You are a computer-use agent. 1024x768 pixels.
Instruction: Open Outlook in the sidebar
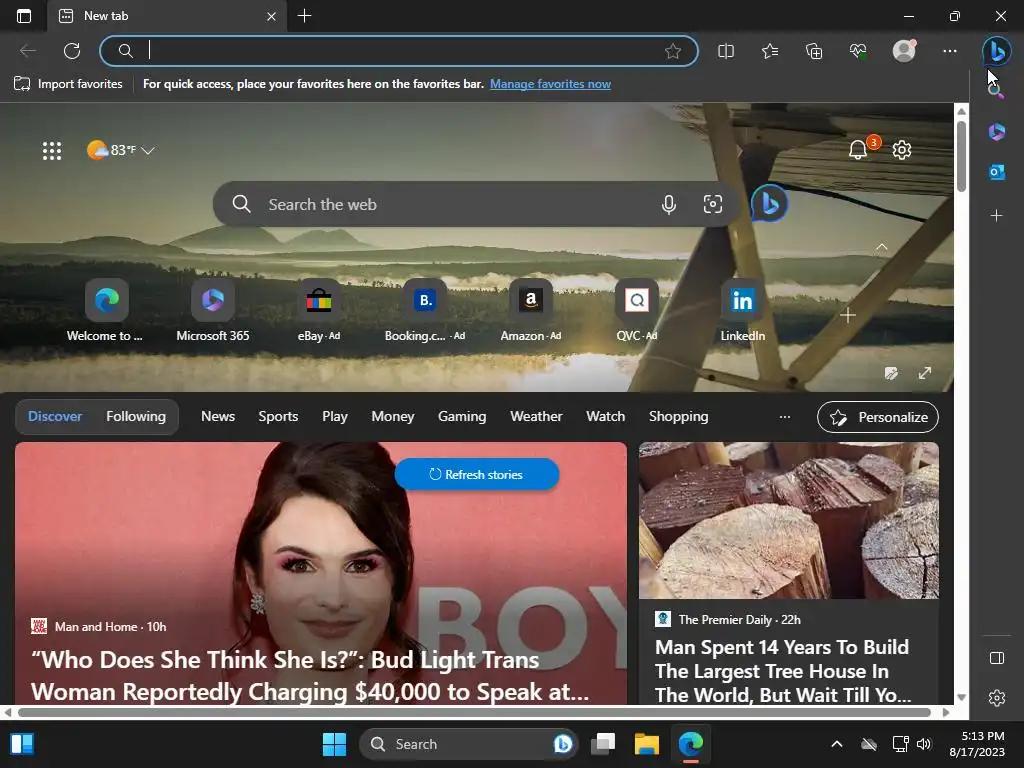[997, 172]
